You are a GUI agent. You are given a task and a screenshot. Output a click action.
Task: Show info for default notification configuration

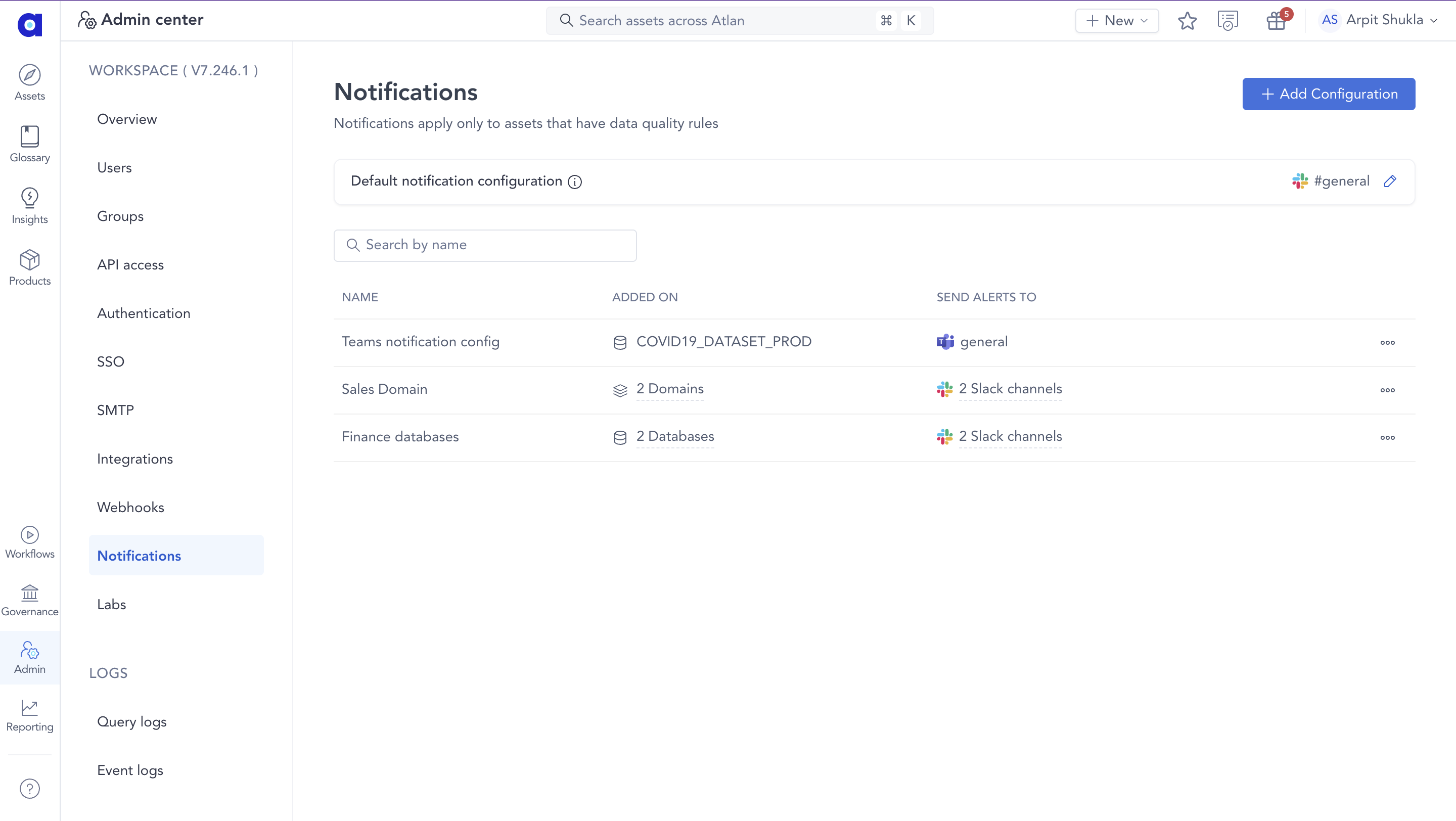tap(575, 182)
